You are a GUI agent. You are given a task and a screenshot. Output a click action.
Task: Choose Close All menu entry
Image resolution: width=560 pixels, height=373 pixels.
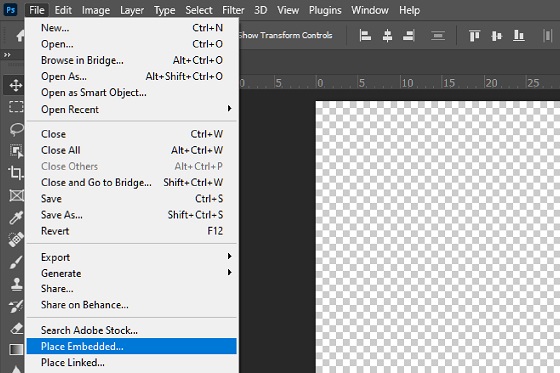(x=132, y=150)
